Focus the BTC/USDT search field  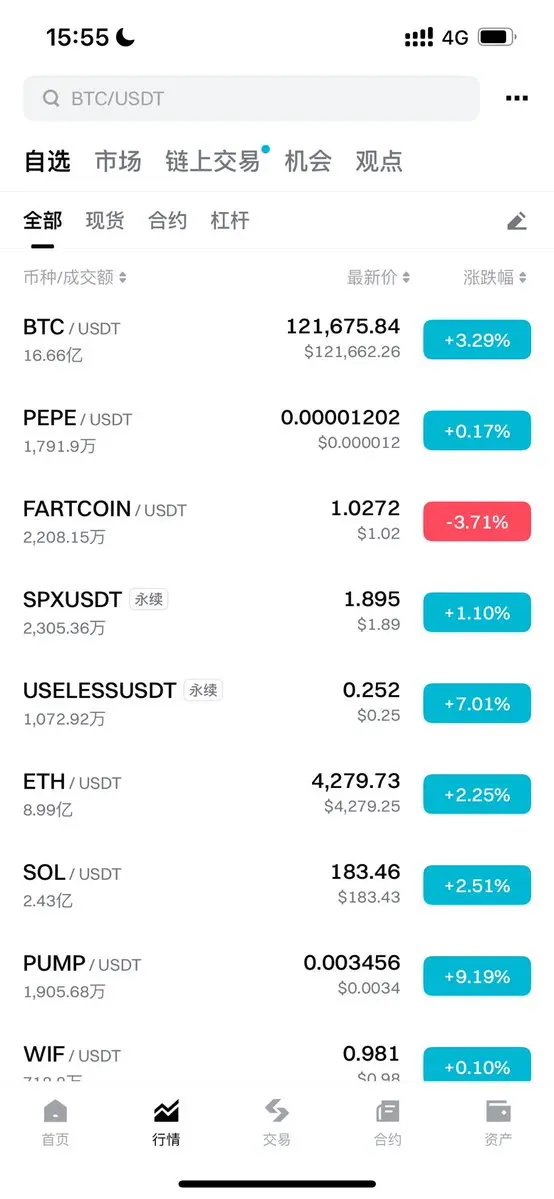pos(251,99)
